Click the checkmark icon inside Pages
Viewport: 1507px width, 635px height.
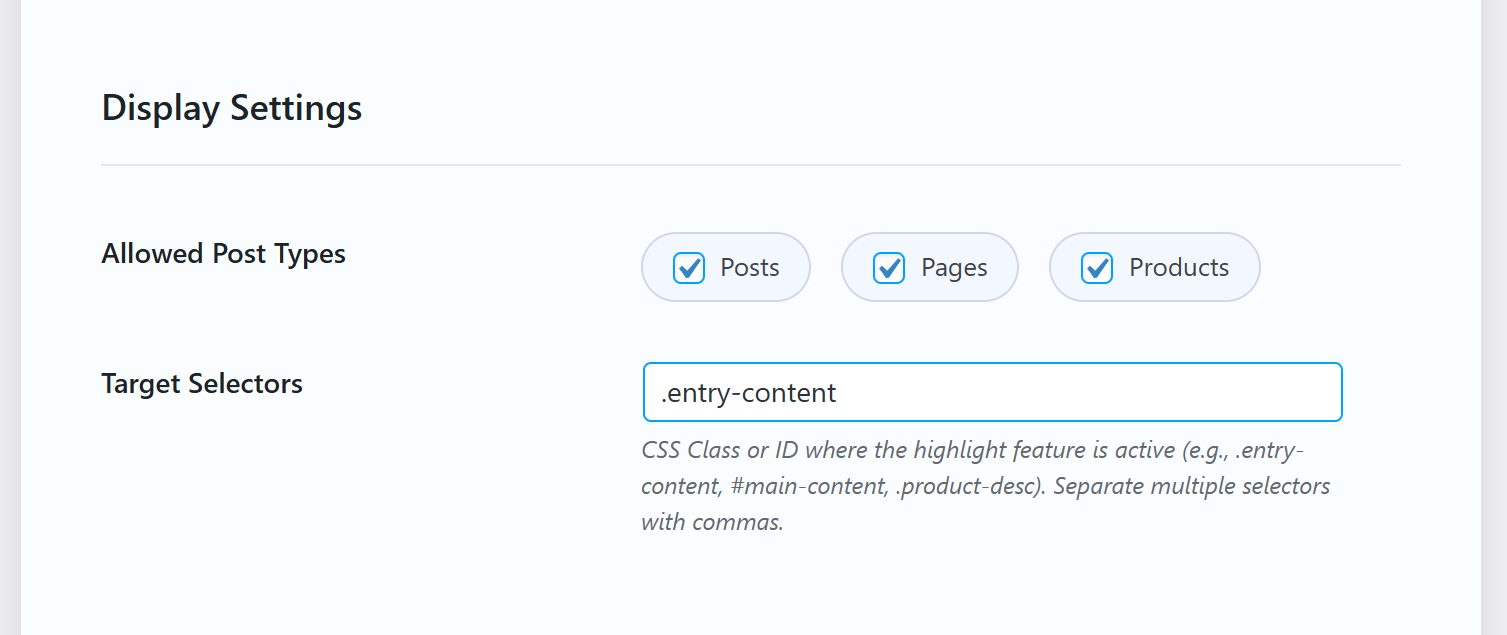click(888, 267)
